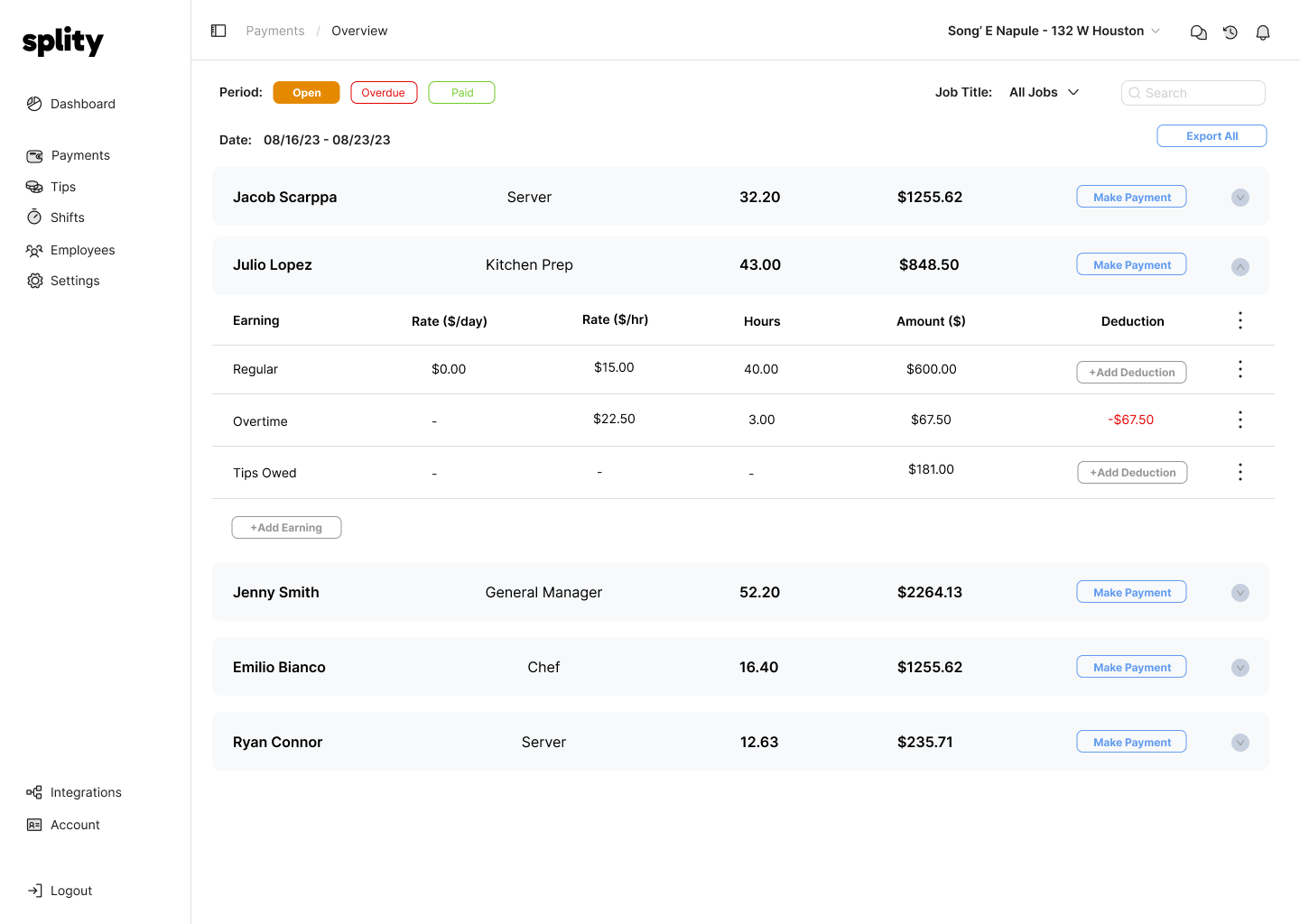This screenshot has width=1300, height=924.
Task: Open options menu for Overtime earning row
Action: click(1240, 420)
